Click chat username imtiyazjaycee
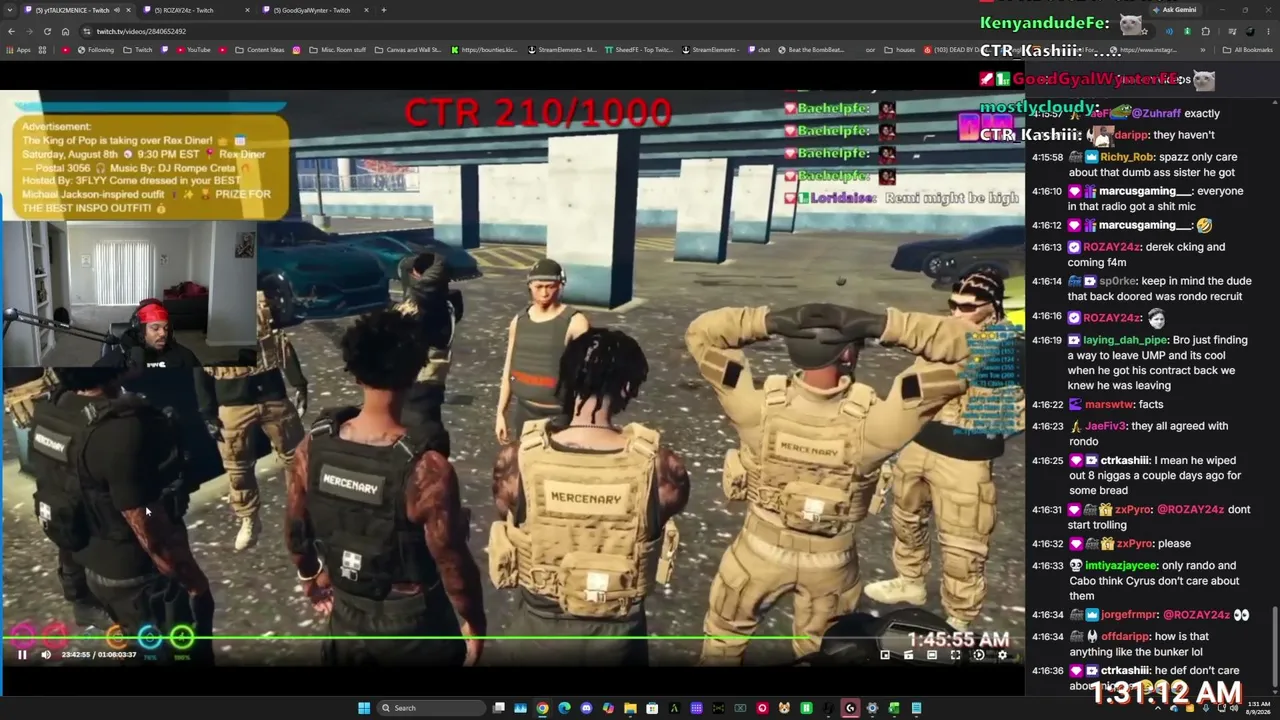 point(1120,565)
